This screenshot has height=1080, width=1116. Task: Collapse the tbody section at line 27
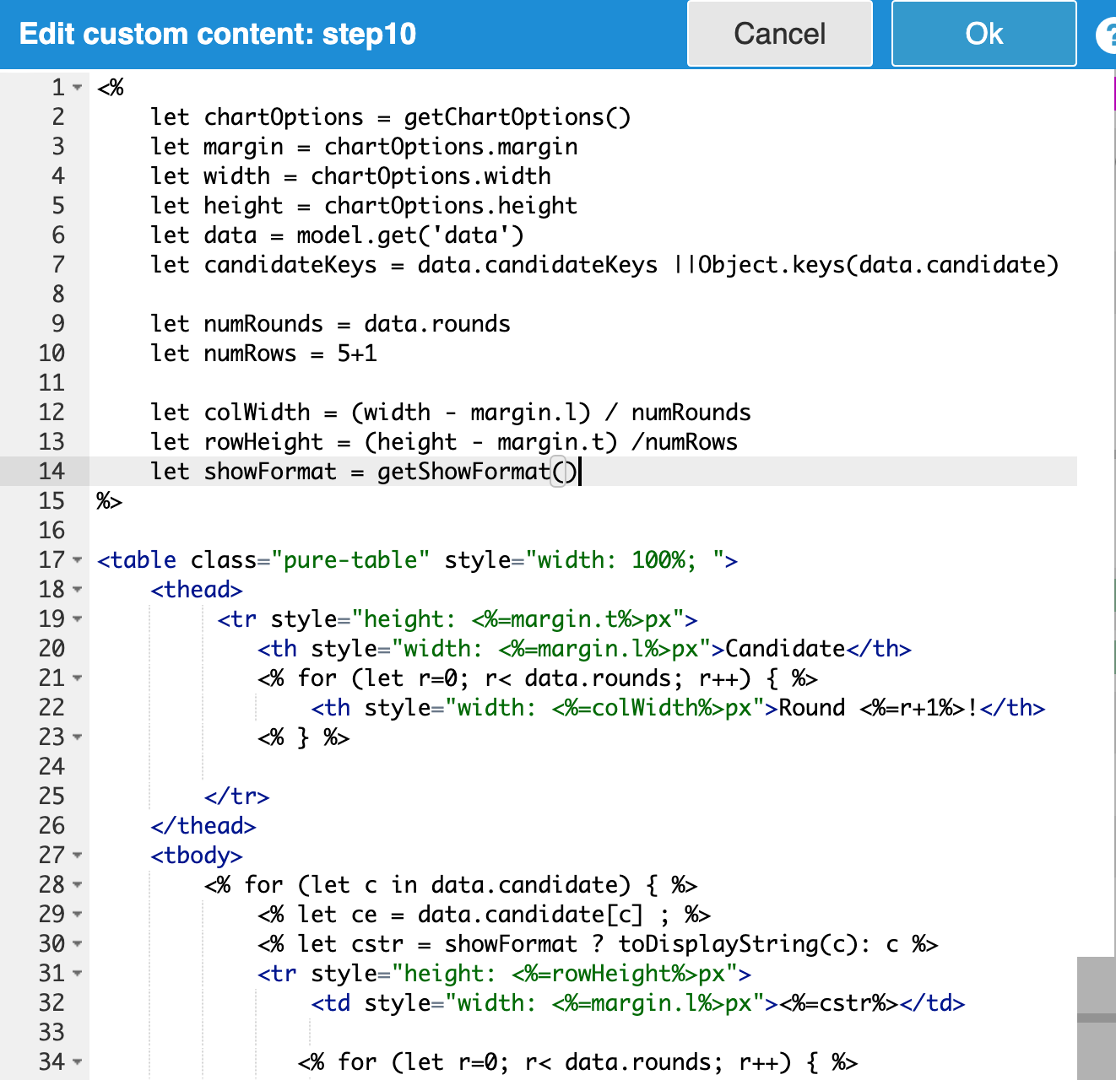[78, 855]
